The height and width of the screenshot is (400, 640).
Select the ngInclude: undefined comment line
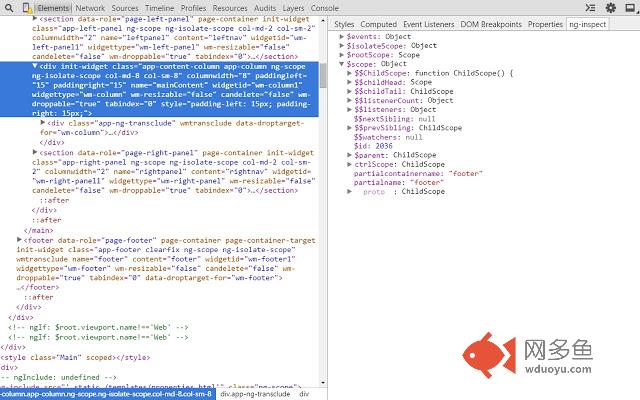pos(58,377)
